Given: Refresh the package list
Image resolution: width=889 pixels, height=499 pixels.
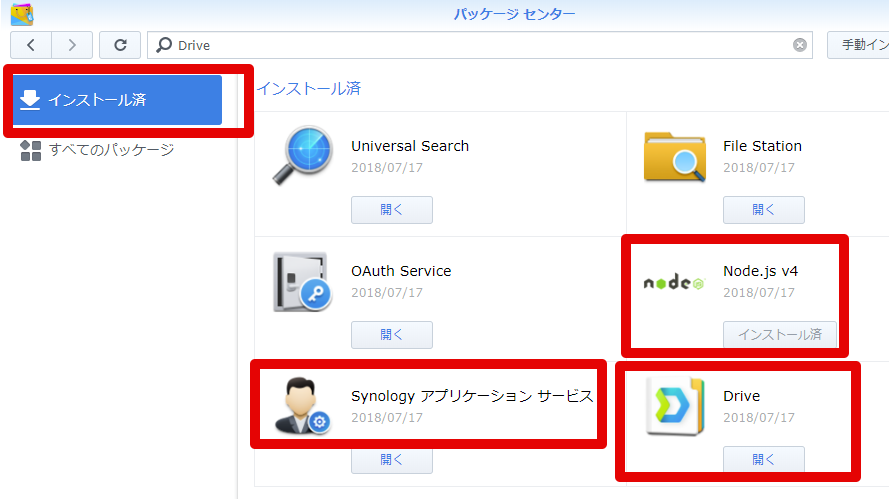Looking at the screenshot, I should point(120,45).
